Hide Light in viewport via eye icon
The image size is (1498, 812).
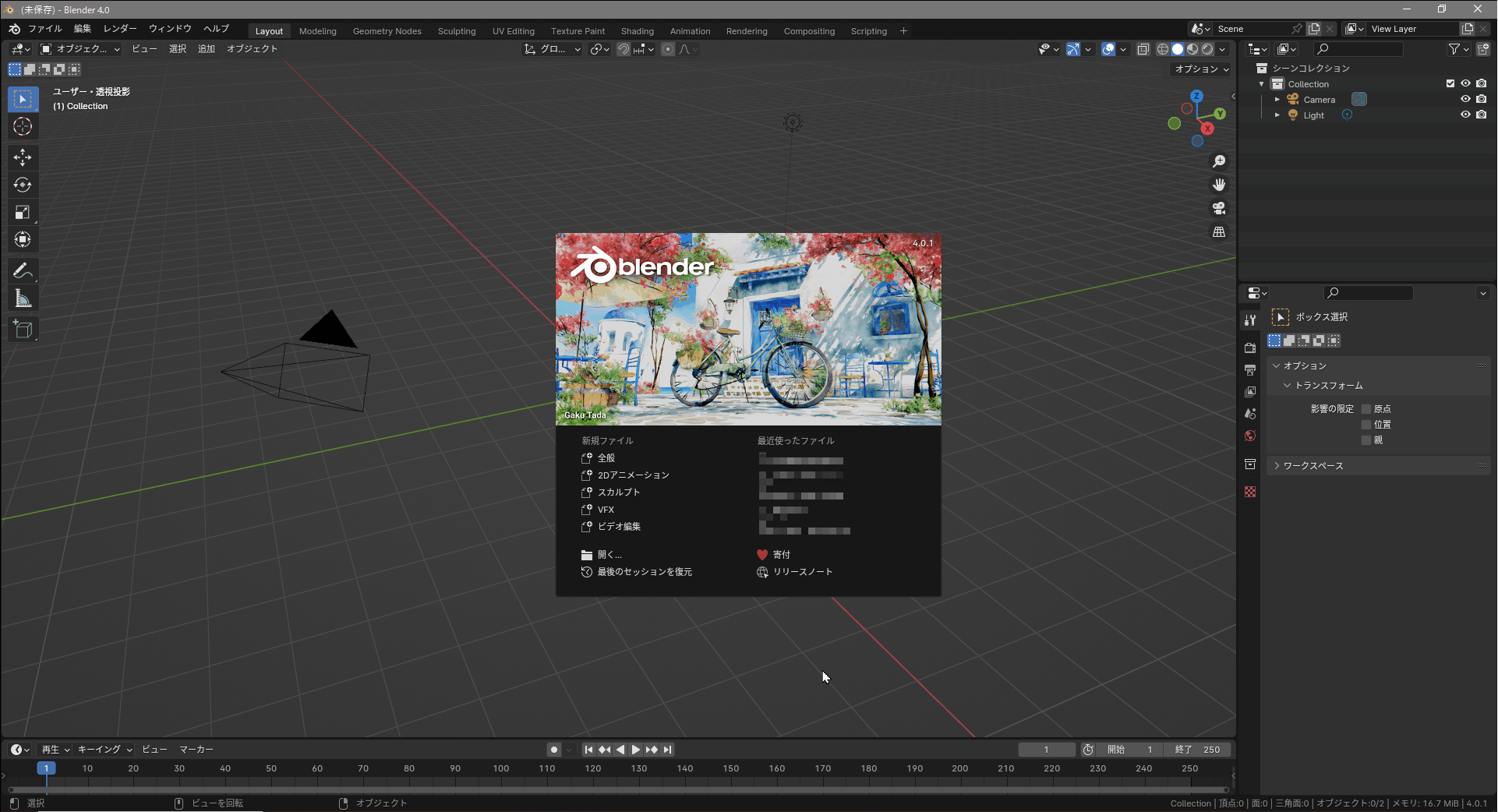(1465, 115)
